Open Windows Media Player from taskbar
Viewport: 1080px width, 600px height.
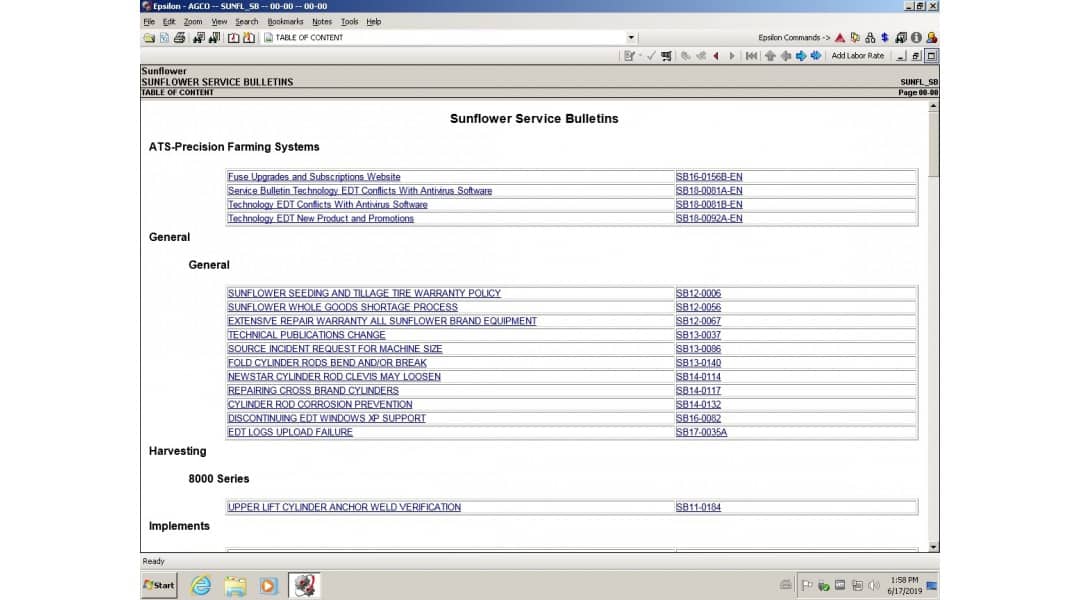[x=269, y=586]
